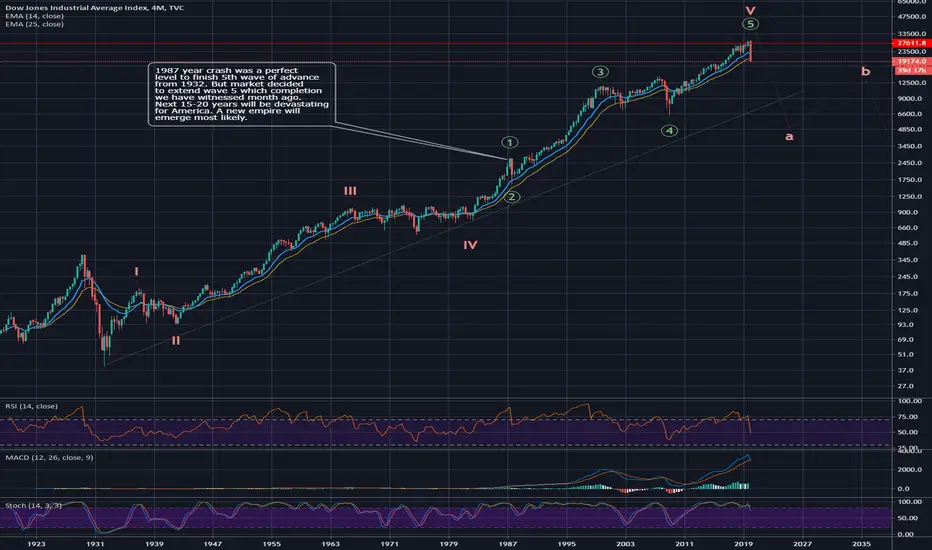Select the 1987 year crash annotation text box

[x=242, y=94]
